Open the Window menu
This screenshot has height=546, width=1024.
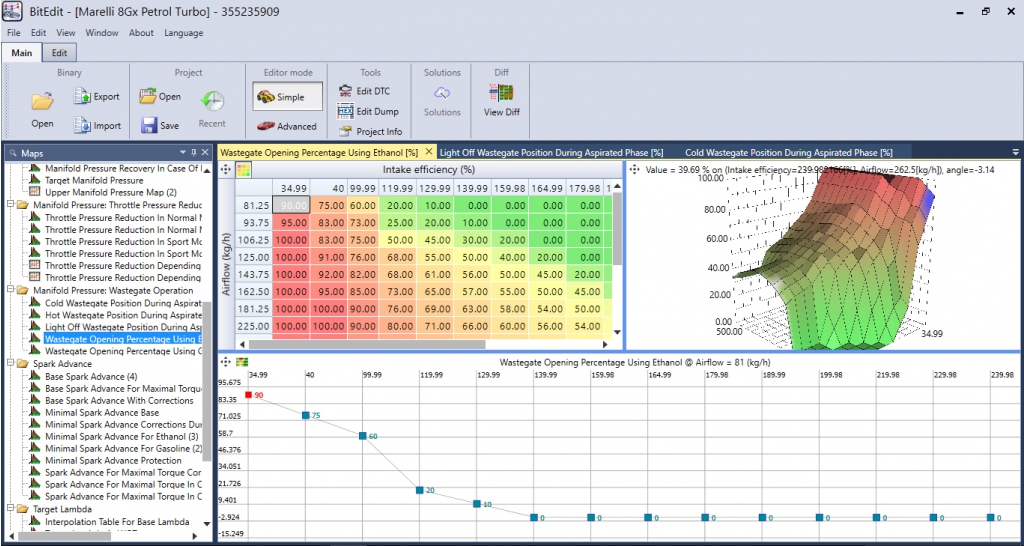tap(102, 33)
